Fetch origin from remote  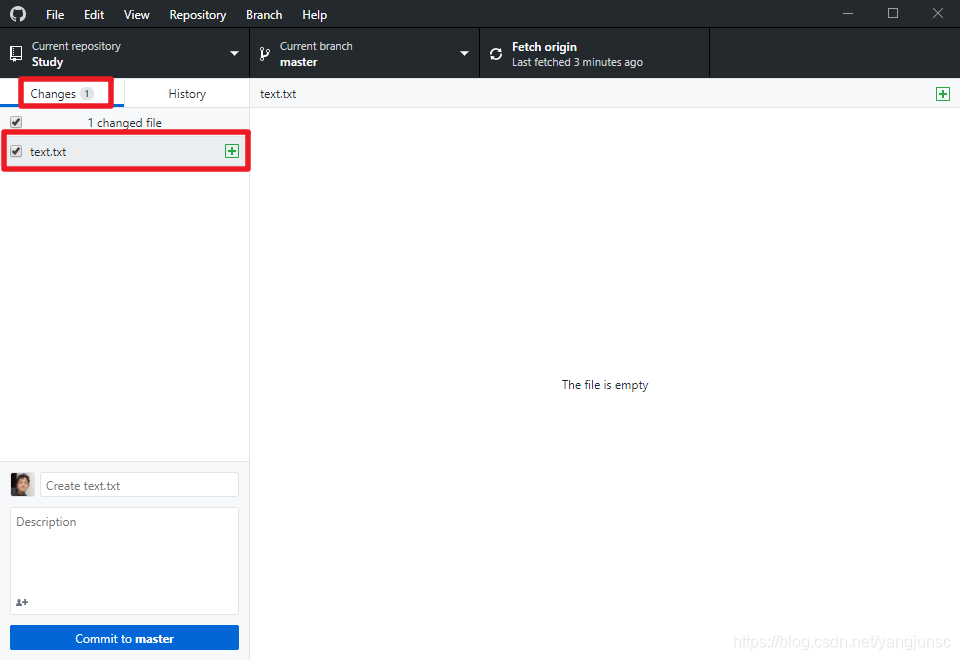point(594,54)
